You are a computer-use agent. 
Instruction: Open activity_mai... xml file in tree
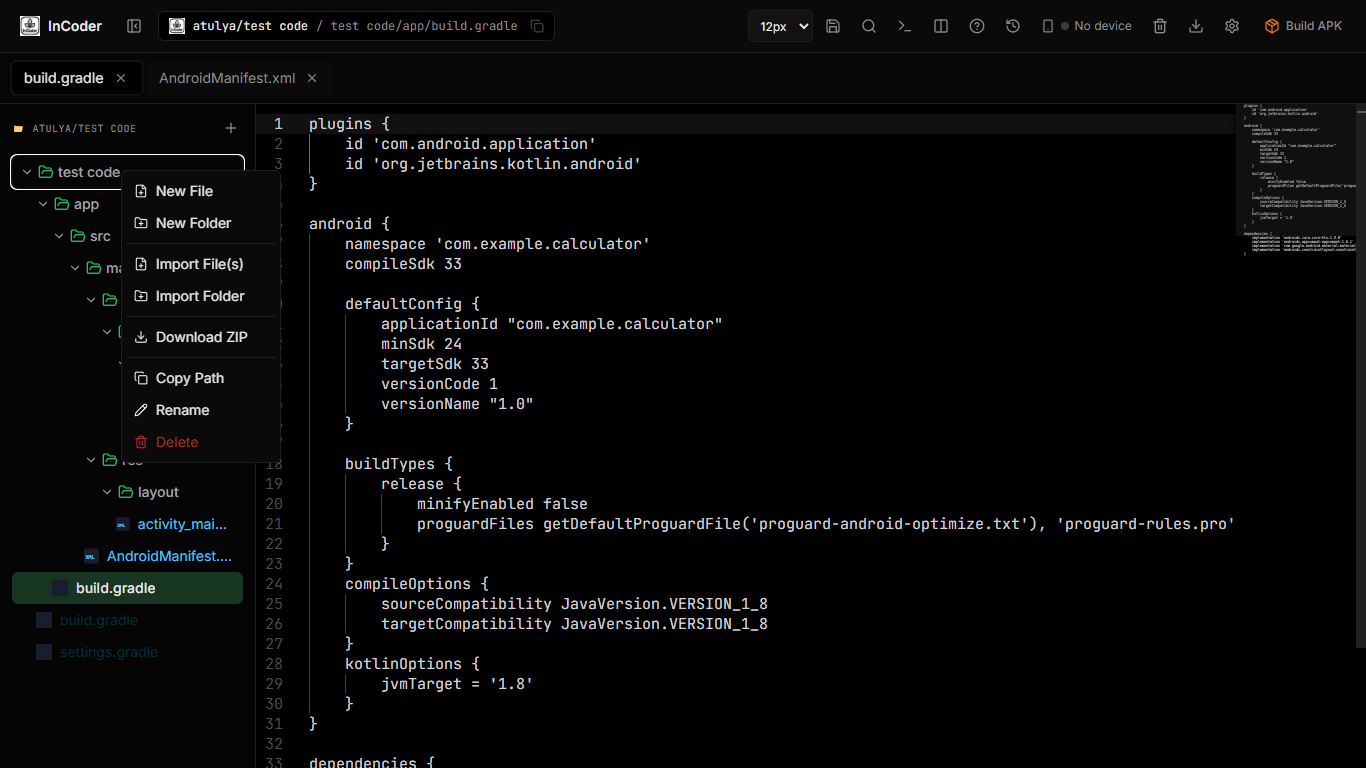[x=182, y=524]
